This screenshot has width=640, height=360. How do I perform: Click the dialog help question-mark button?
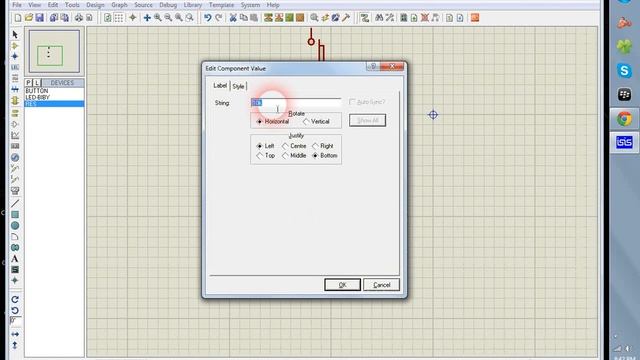(x=373, y=66)
